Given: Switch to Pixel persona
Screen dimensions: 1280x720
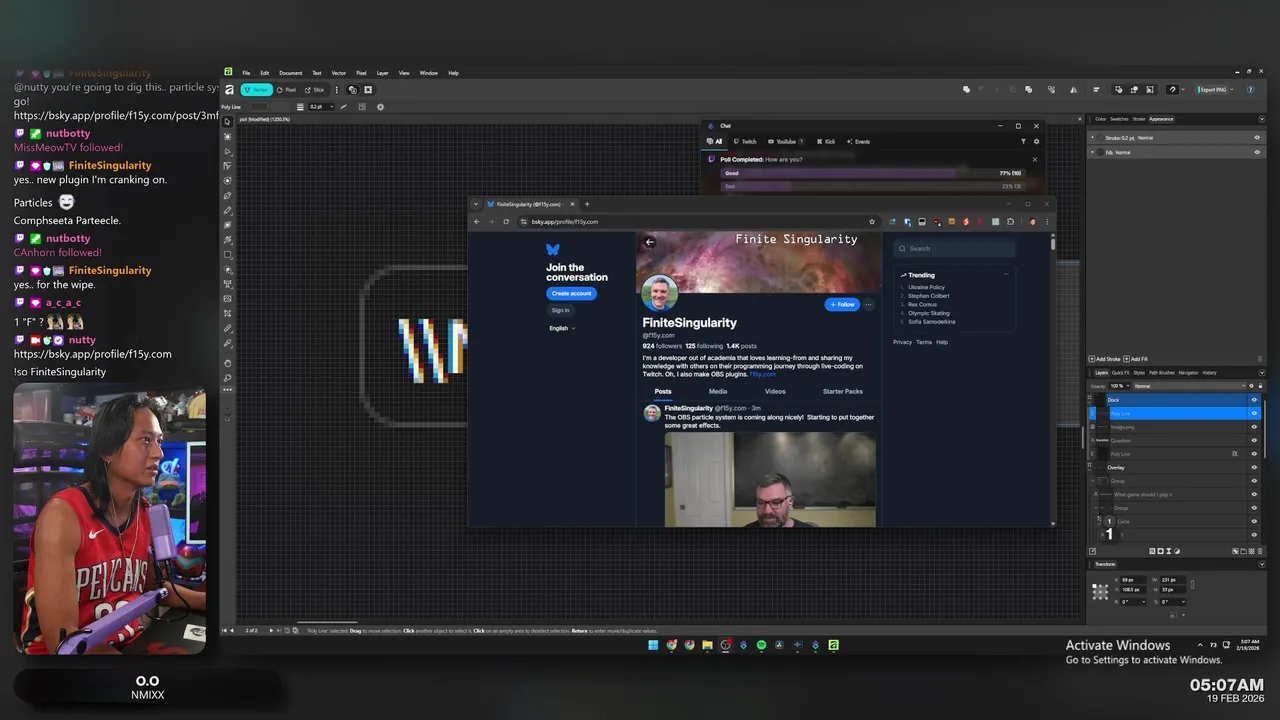Looking at the screenshot, I should pyautogui.click(x=286, y=90).
